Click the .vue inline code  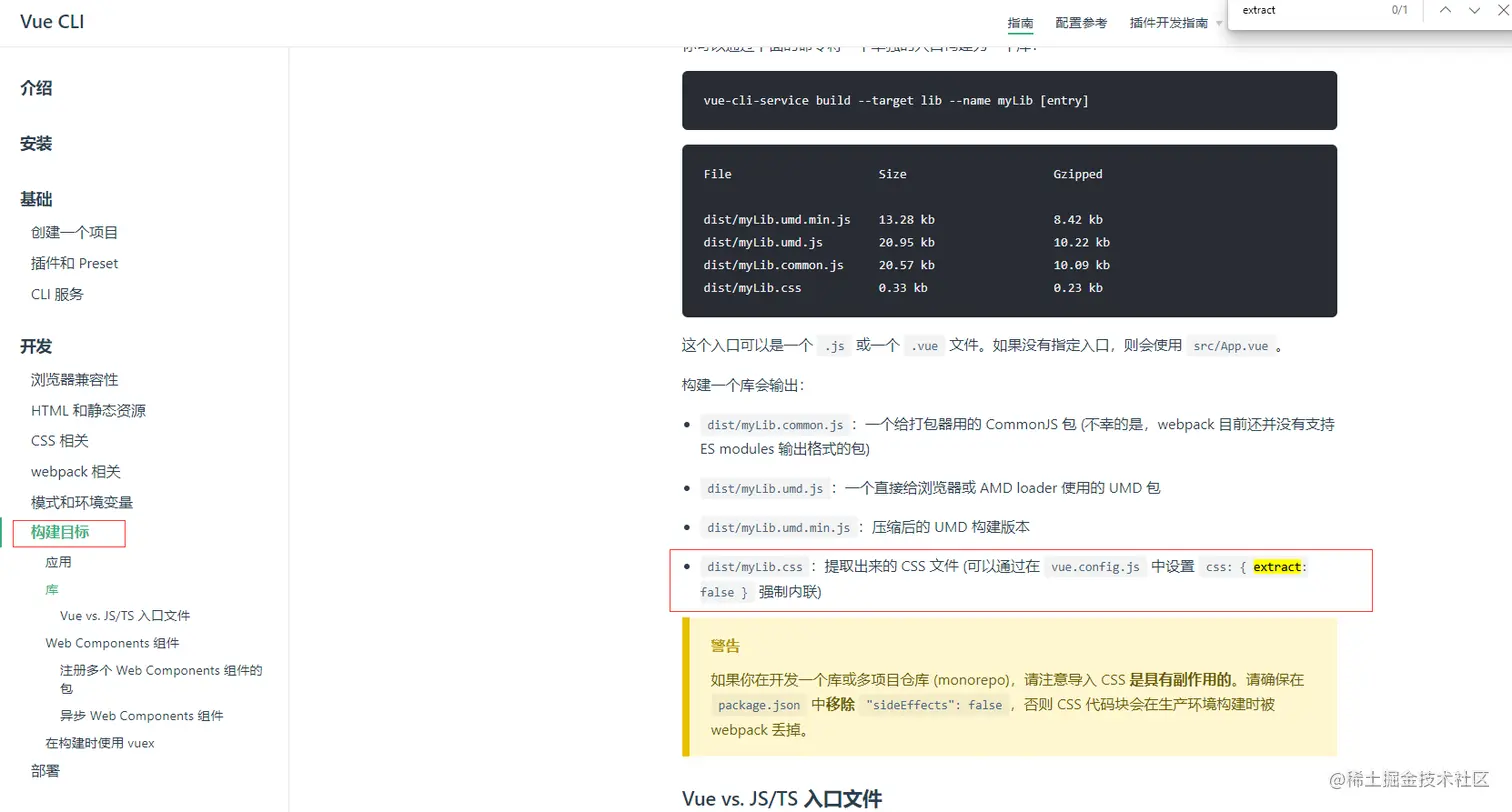click(923, 347)
